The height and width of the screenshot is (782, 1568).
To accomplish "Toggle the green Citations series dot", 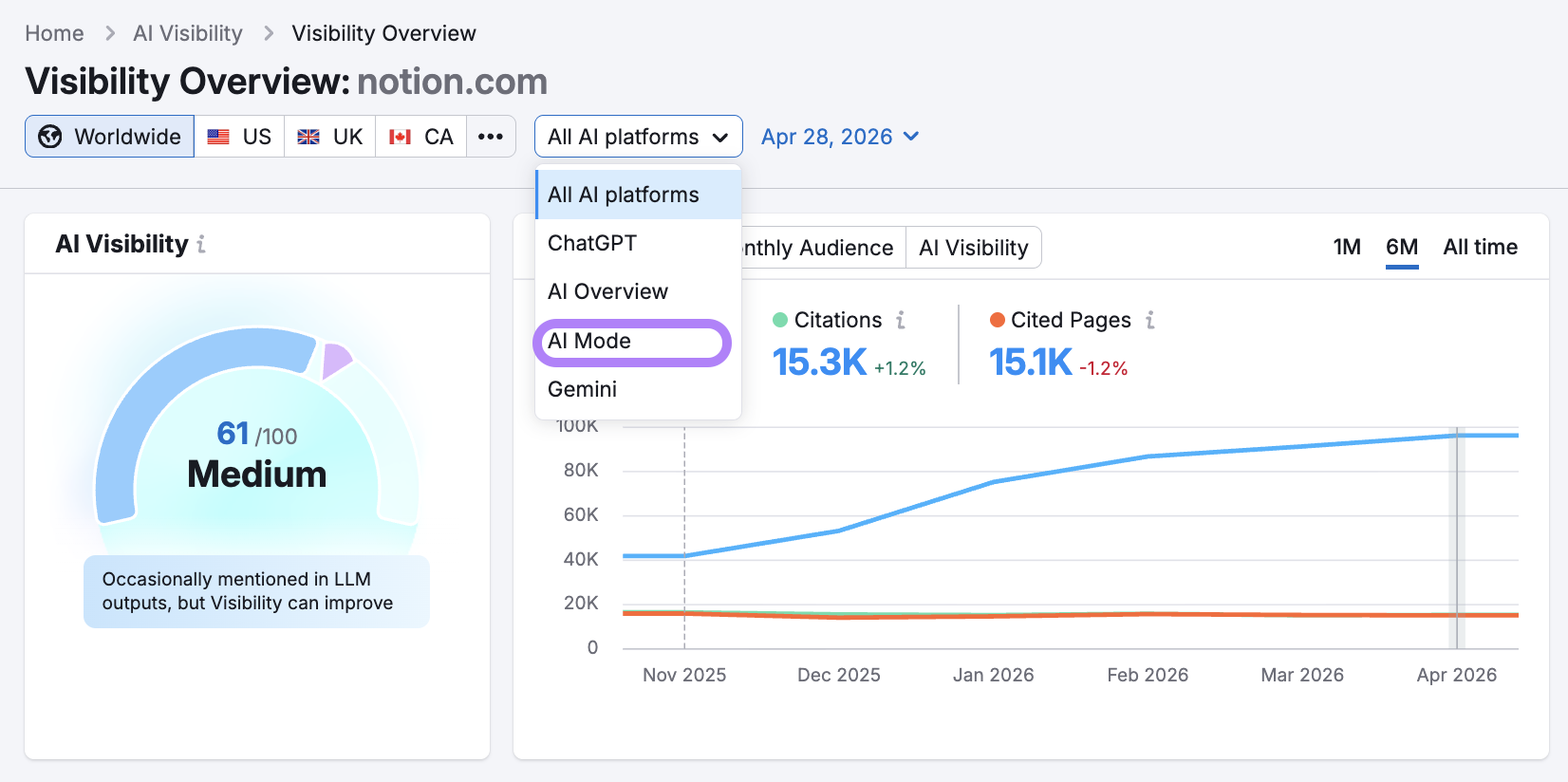I will click(780, 320).
